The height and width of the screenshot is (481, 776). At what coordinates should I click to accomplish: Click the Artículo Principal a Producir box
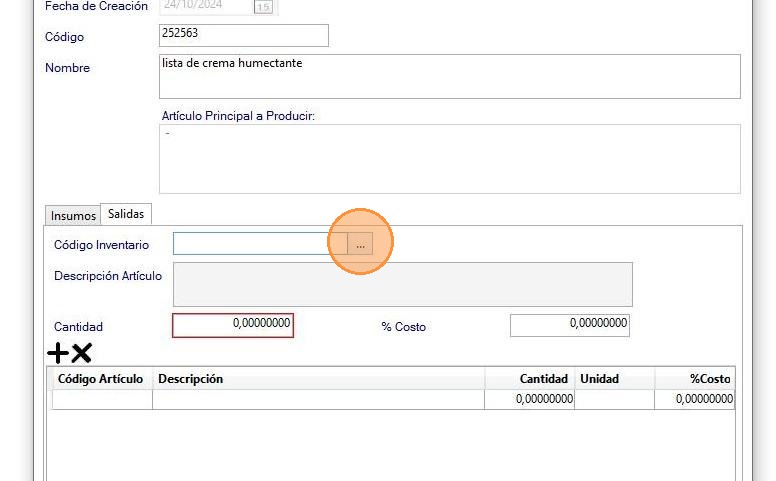coord(450,158)
